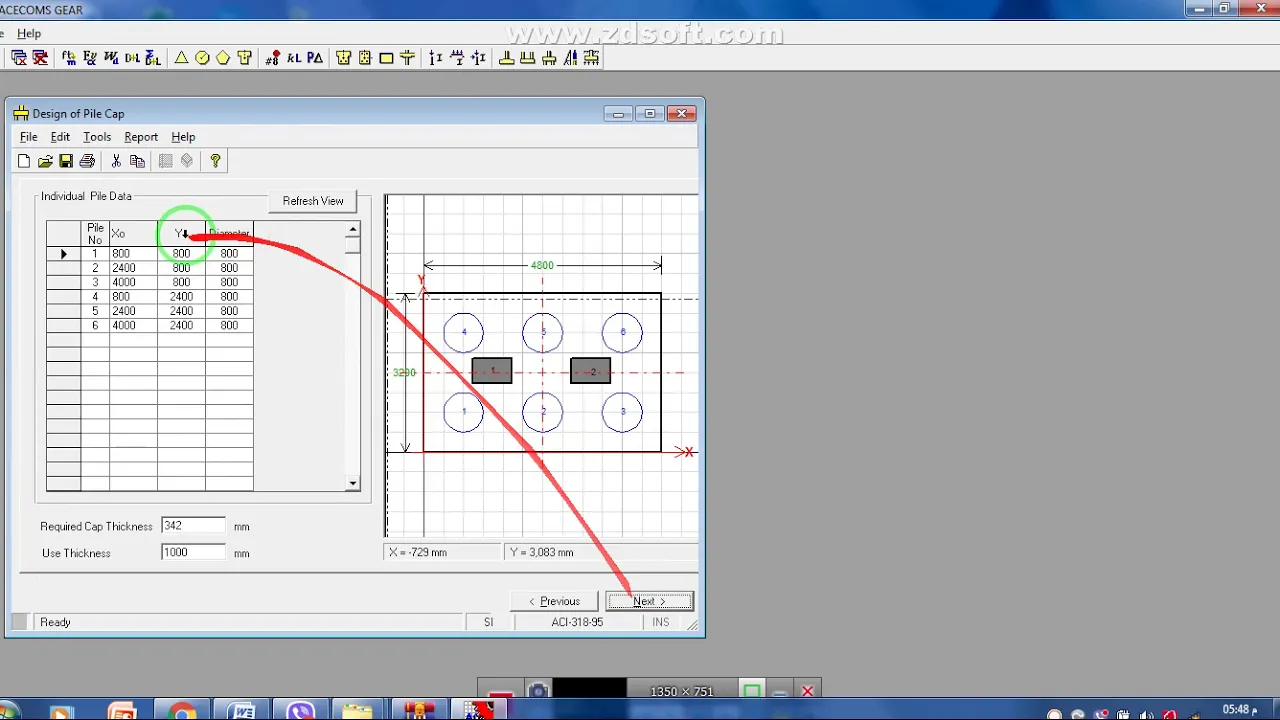Open the File menu in Pile Cap window
The height and width of the screenshot is (720, 1280).
point(29,137)
